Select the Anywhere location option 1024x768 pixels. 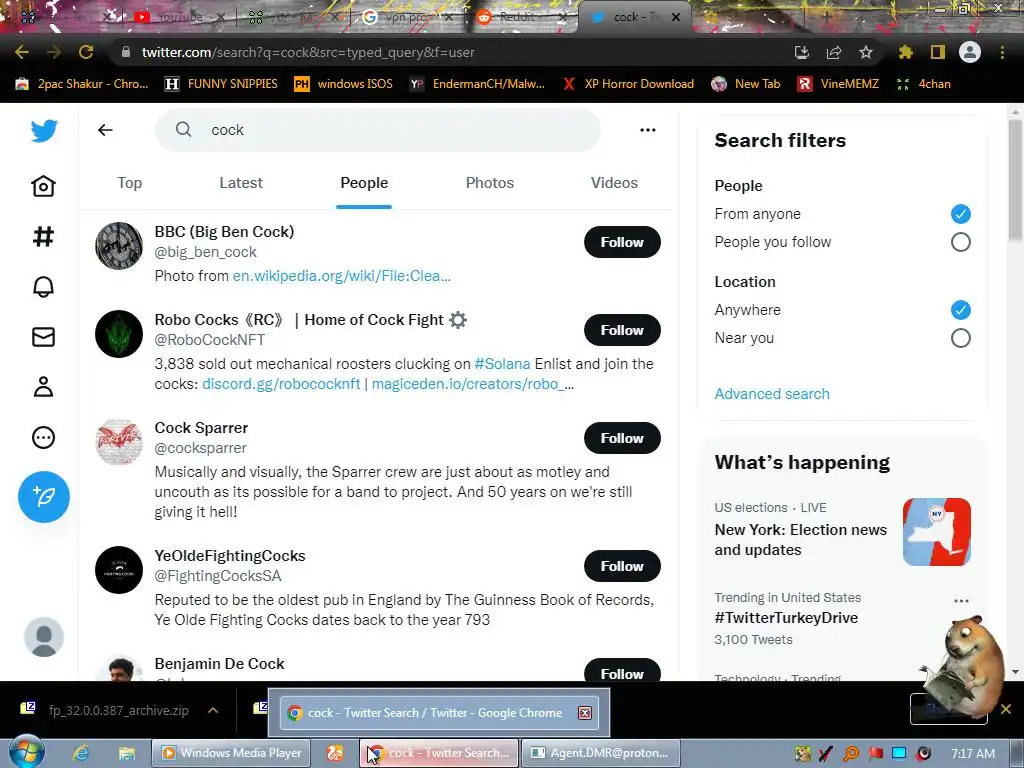[x=961, y=310]
